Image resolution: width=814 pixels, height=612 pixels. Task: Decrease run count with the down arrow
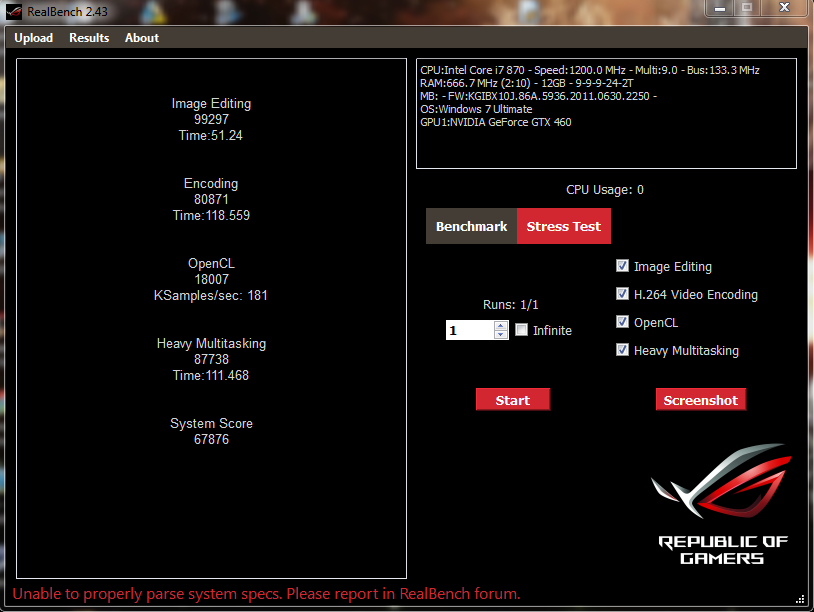click(501, 335)
